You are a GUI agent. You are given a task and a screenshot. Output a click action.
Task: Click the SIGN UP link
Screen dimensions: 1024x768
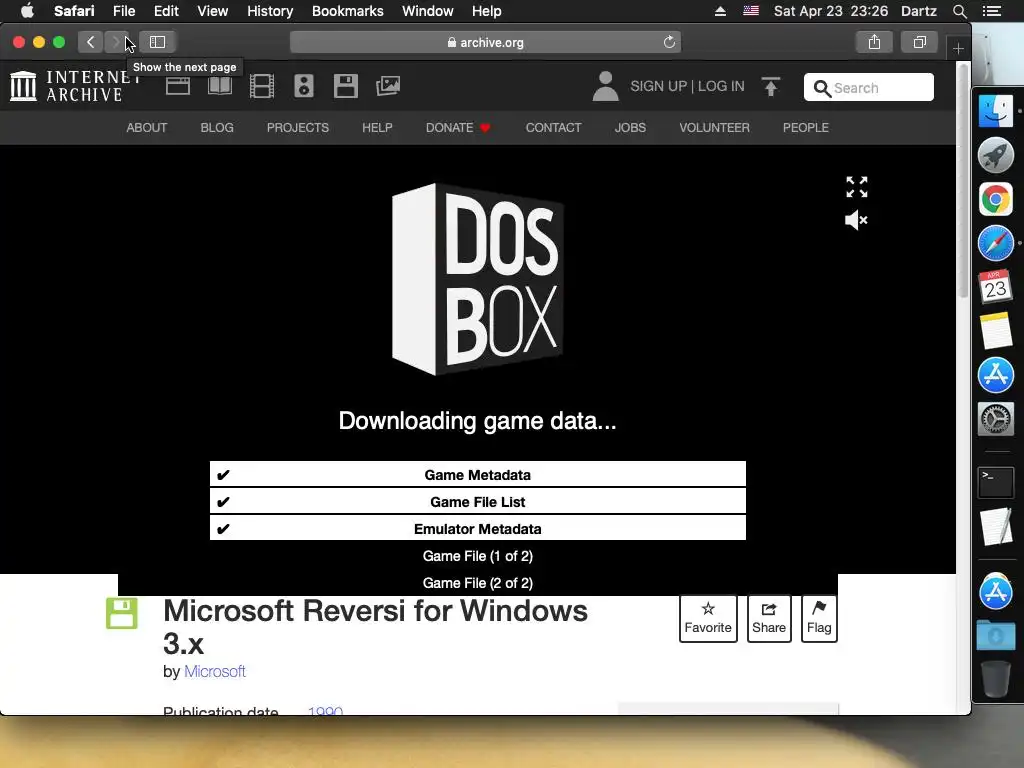tap(658, 86)
